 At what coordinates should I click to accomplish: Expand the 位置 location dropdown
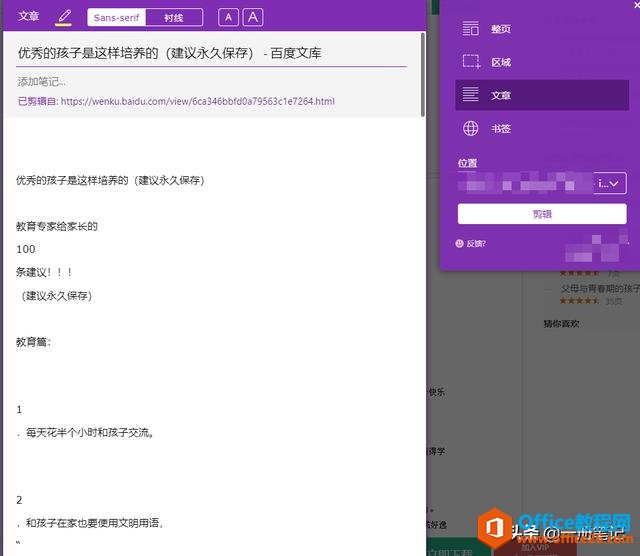(x=611, y=183)
